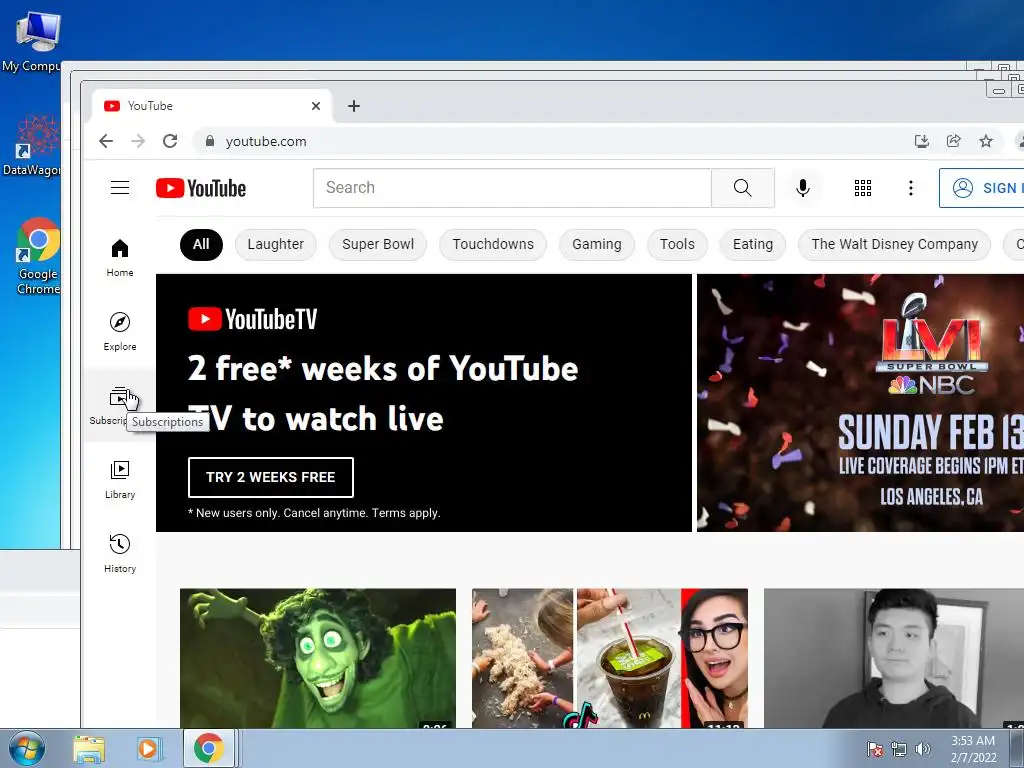Open the volume control in system tray
Viewport: 1024px width, 768px height.
tap(922, 749)
